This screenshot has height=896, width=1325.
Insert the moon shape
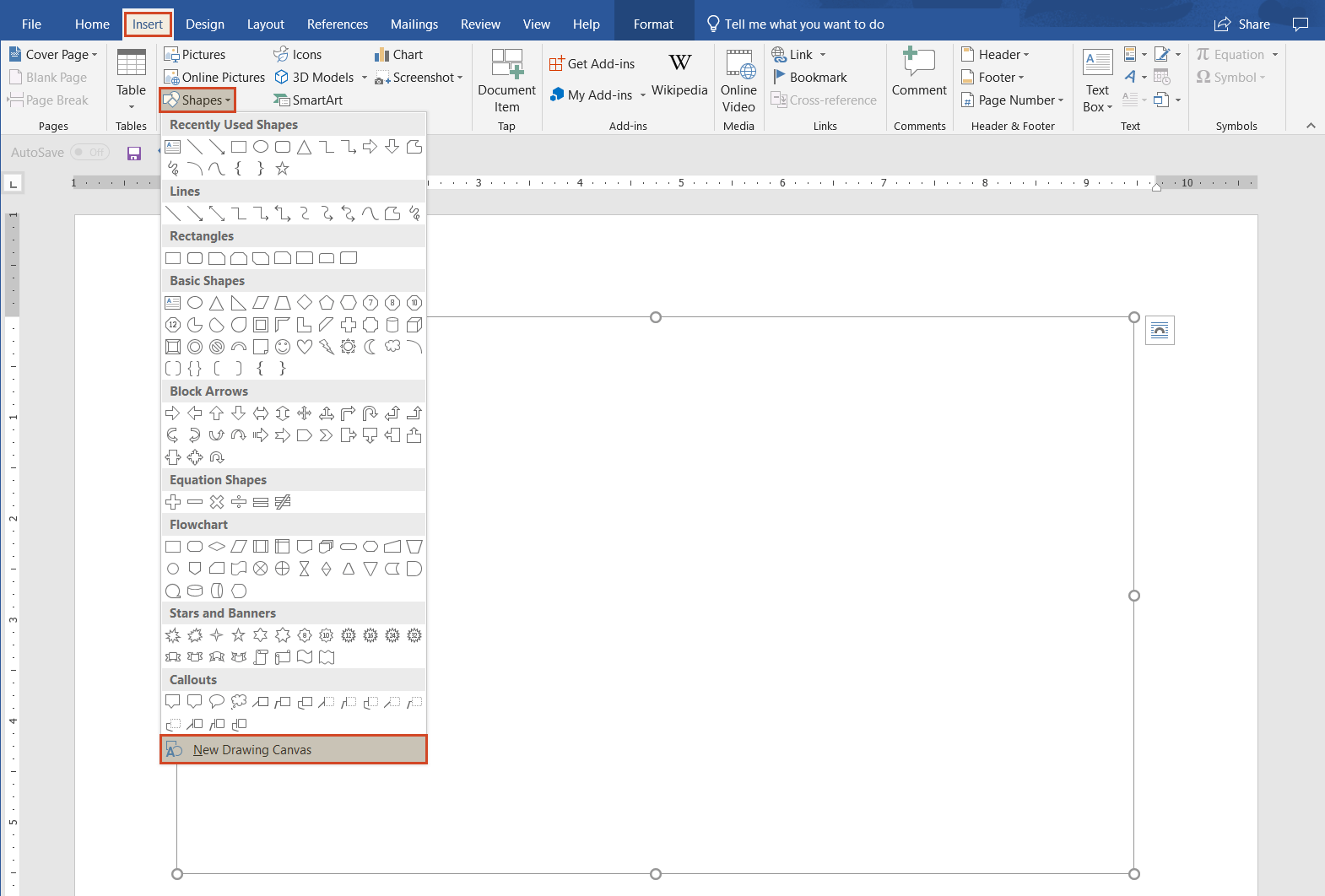pyautogui.click(x=370, y=347)
